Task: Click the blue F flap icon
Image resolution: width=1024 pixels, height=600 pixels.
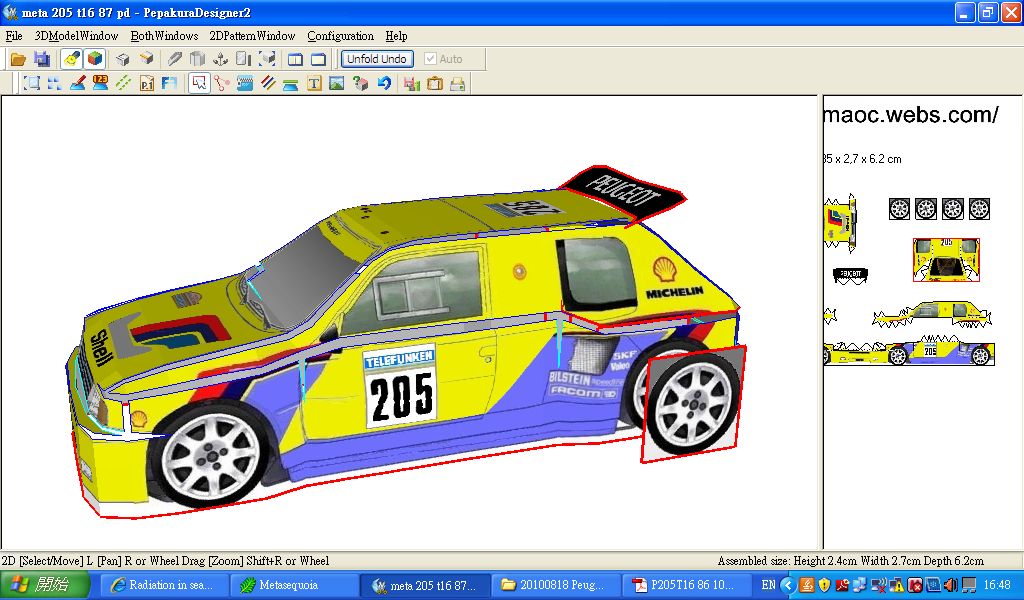Action: click(x=170, y=84)
